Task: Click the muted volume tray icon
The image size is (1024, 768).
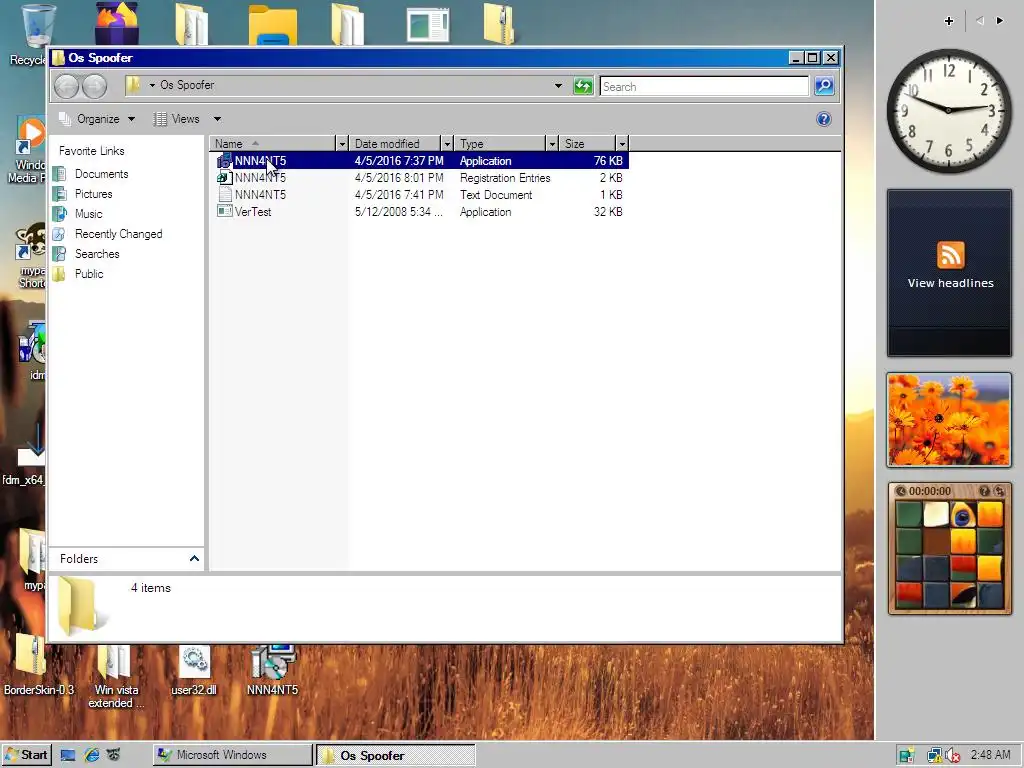Action: pos(953,756)
